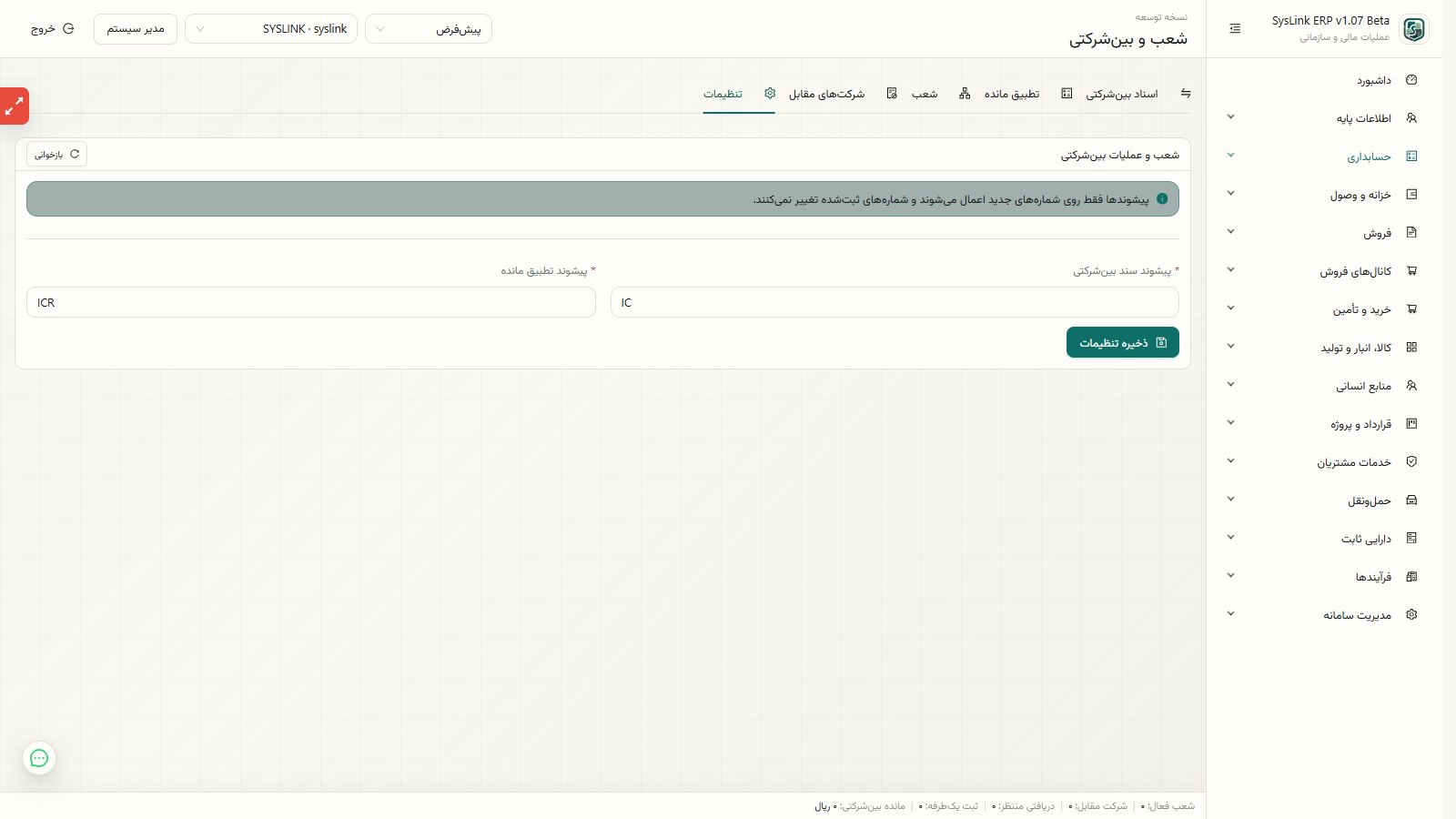Click the شعب tab hierarchy icon
The height and width of the screenshot is (819, 1456).
coord(965,94)
